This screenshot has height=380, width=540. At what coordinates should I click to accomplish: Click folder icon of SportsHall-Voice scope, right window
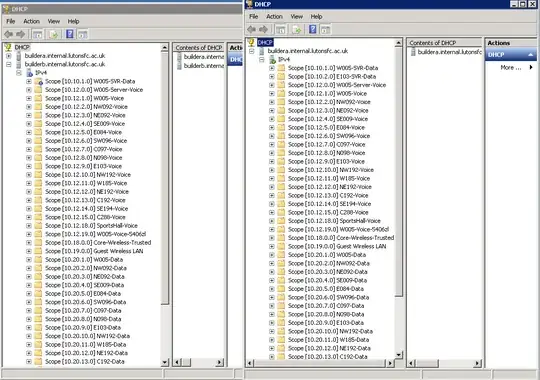(x=281, y=221)
